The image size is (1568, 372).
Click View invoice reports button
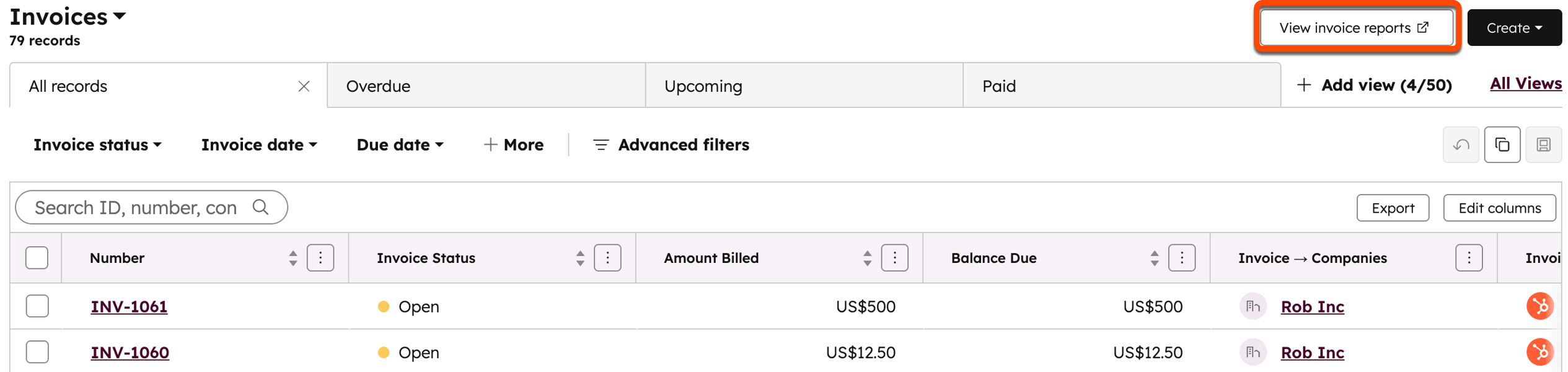[x=1355, y=28]
